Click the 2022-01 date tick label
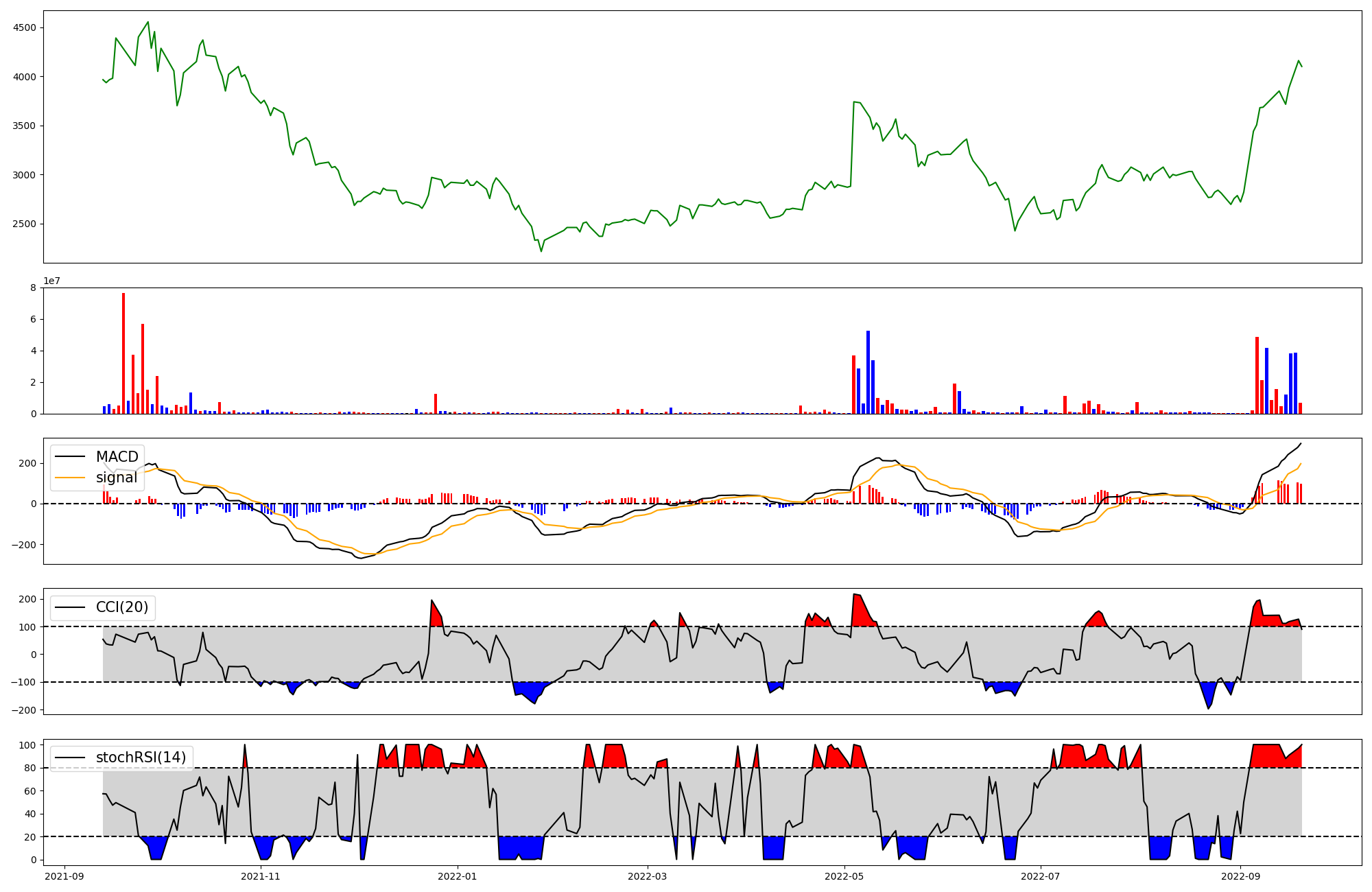The width and height of the screenshot is (1372, 892). point(457,876)
